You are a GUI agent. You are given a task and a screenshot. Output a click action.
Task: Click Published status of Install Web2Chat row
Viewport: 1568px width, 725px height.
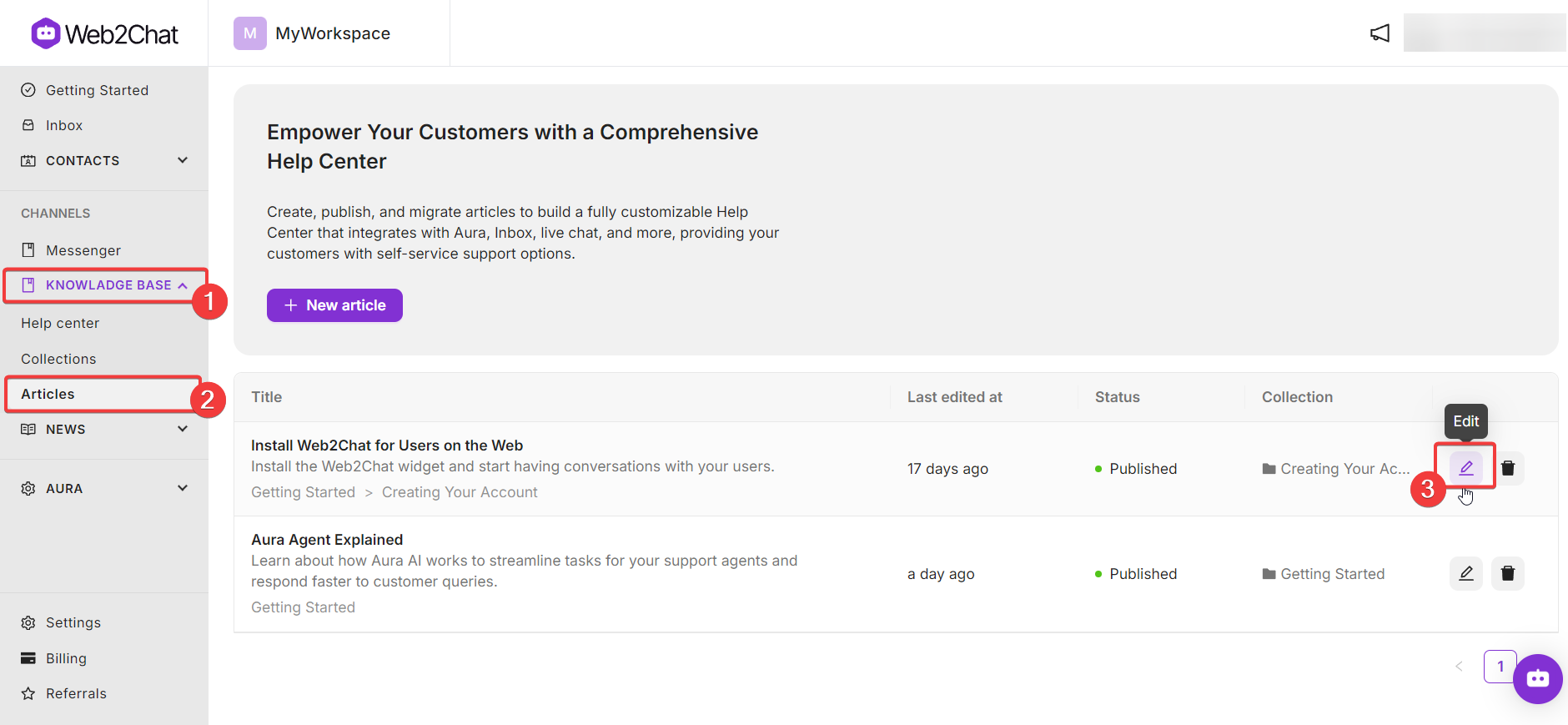click(1136, 469)
